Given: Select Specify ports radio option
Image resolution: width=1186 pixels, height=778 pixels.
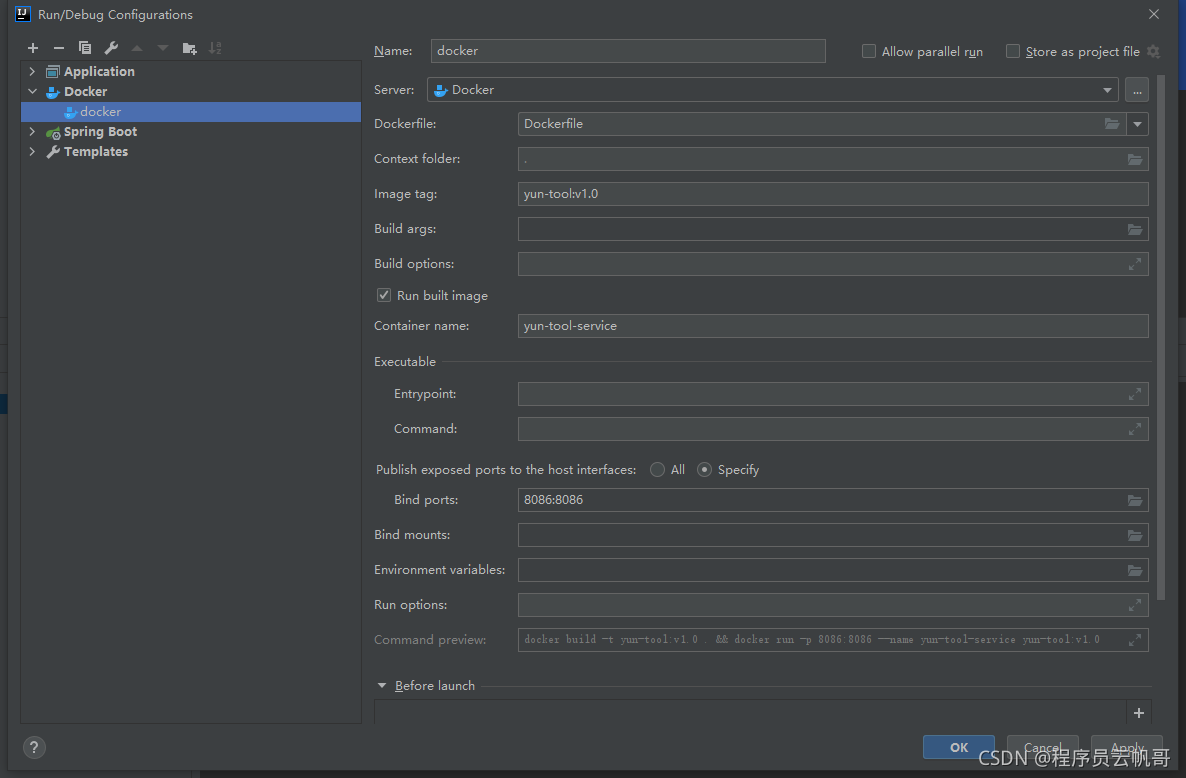Looking at the screenshot, I should [704, 470].
